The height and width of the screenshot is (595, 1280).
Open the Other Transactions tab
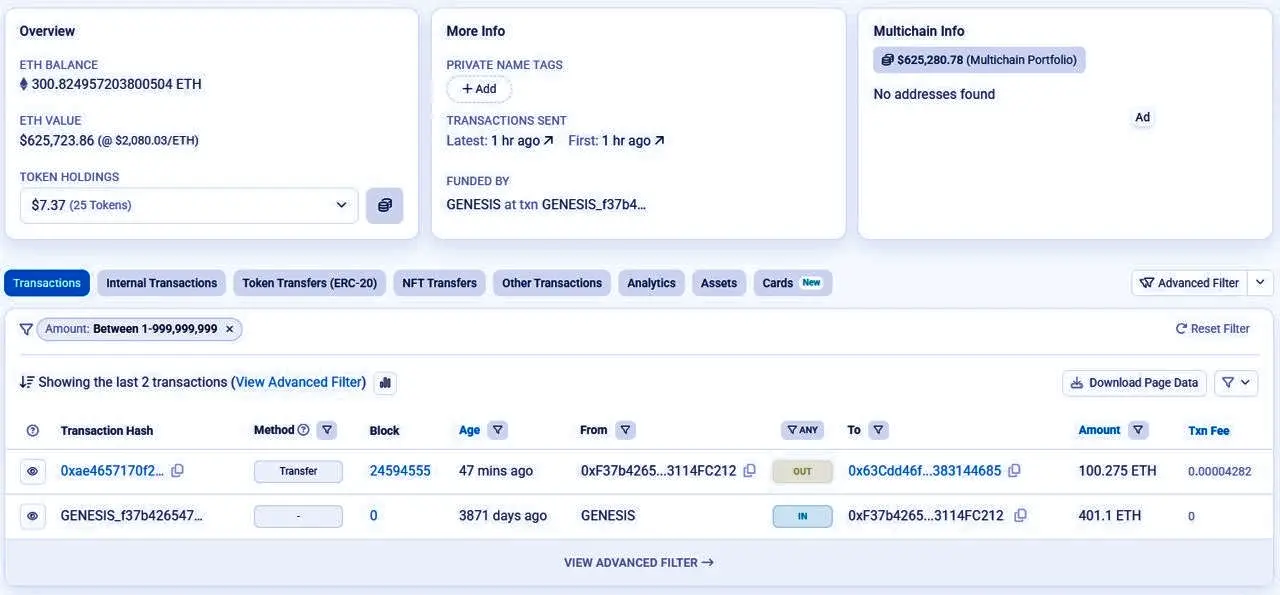(x=552, y=283)
